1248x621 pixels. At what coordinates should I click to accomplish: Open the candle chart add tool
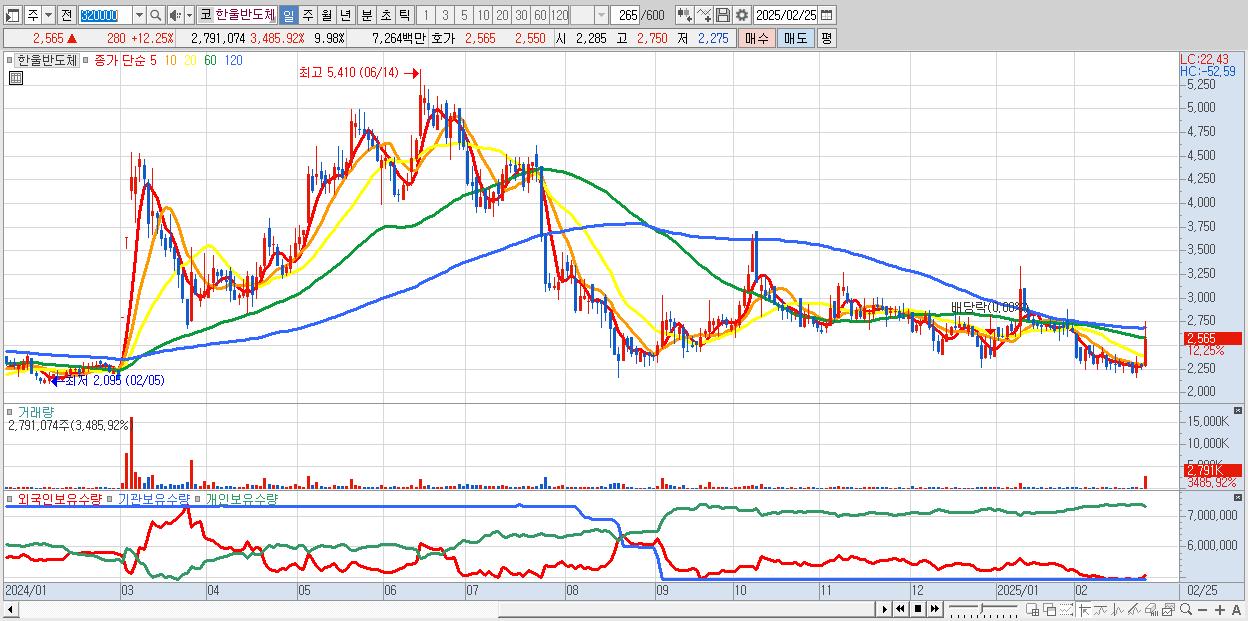coord(685,15)
